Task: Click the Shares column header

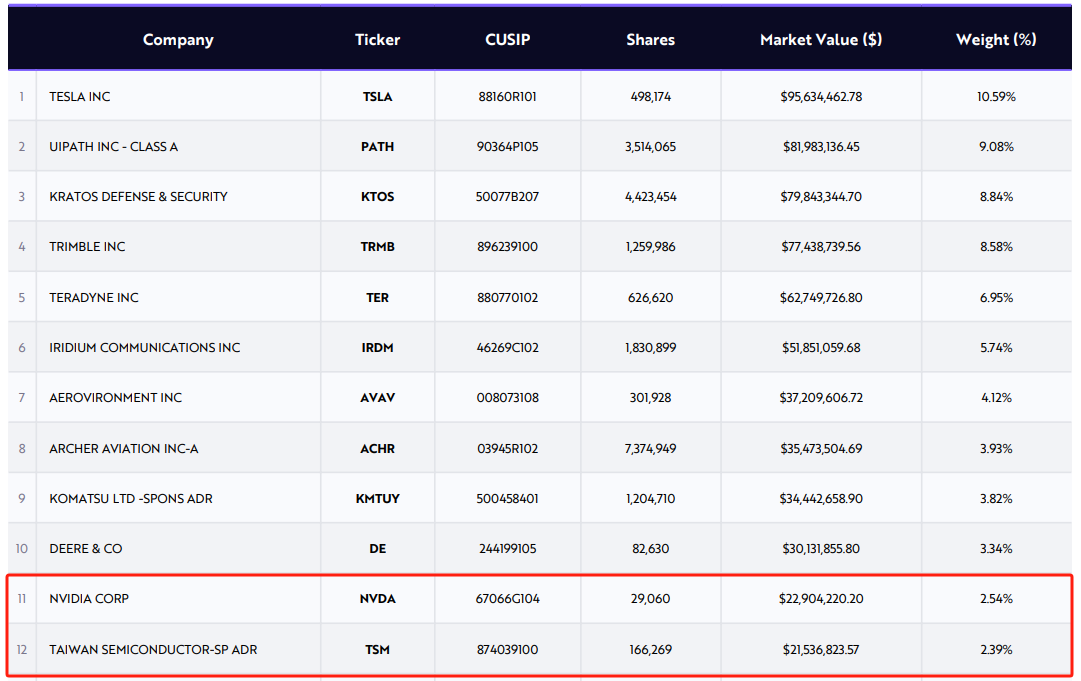Action: (x=650, y=40)
